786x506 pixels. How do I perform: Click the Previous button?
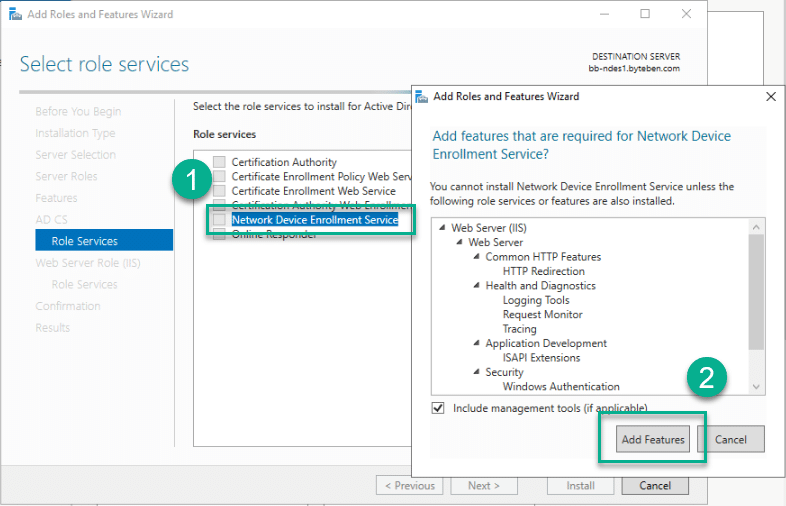[x=410, y=485]
